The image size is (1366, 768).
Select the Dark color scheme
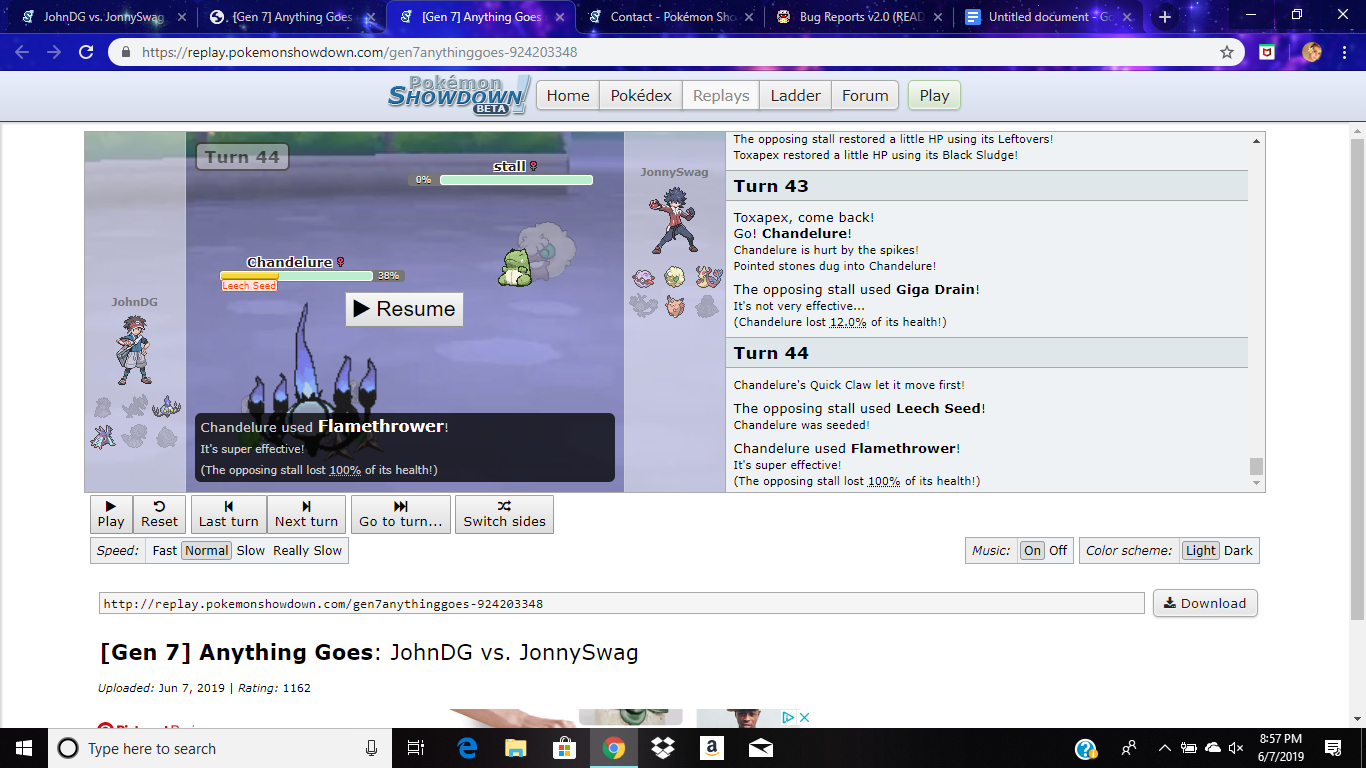tap(1238, 550)
